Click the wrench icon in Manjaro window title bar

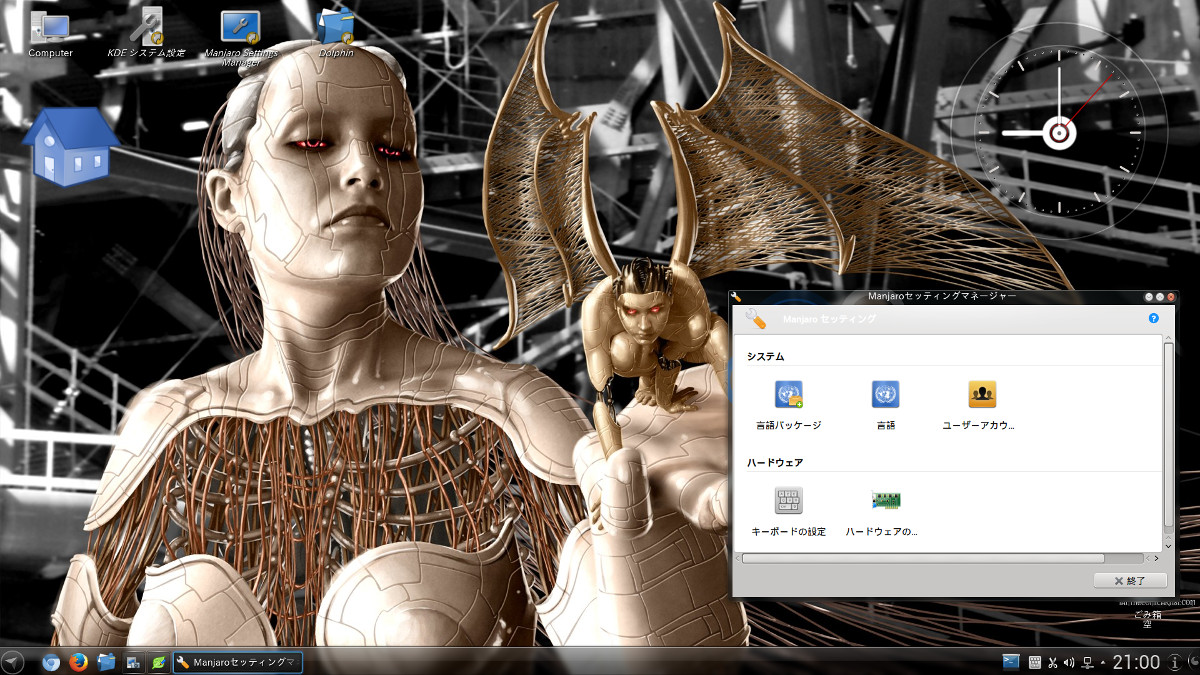737,297
